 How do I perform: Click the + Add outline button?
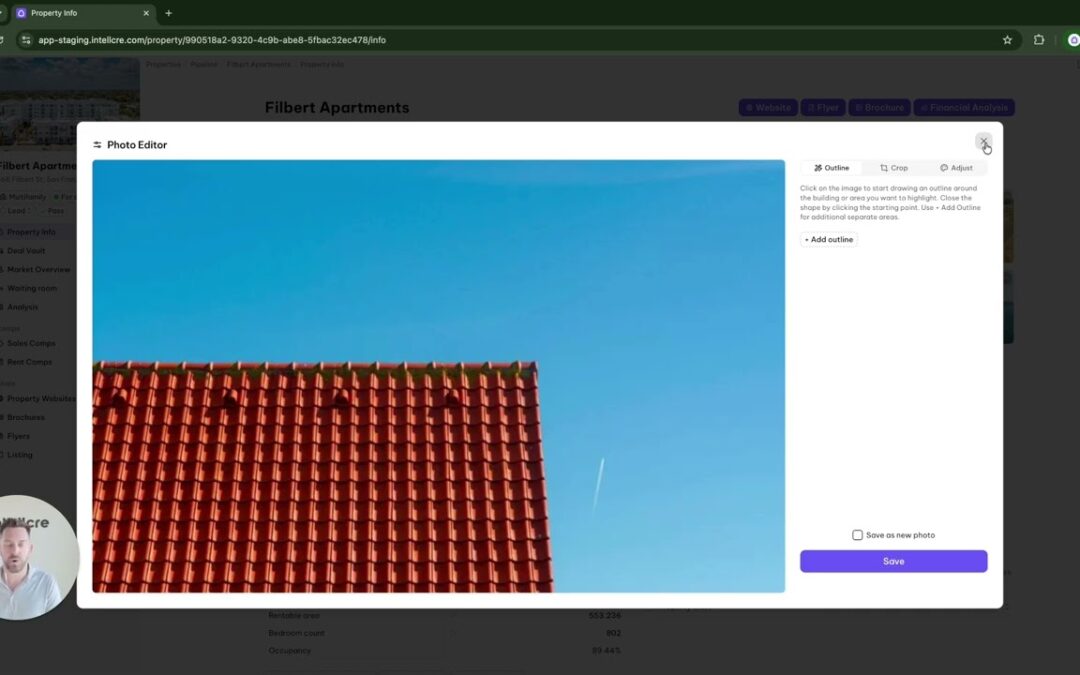click(829, 240)
